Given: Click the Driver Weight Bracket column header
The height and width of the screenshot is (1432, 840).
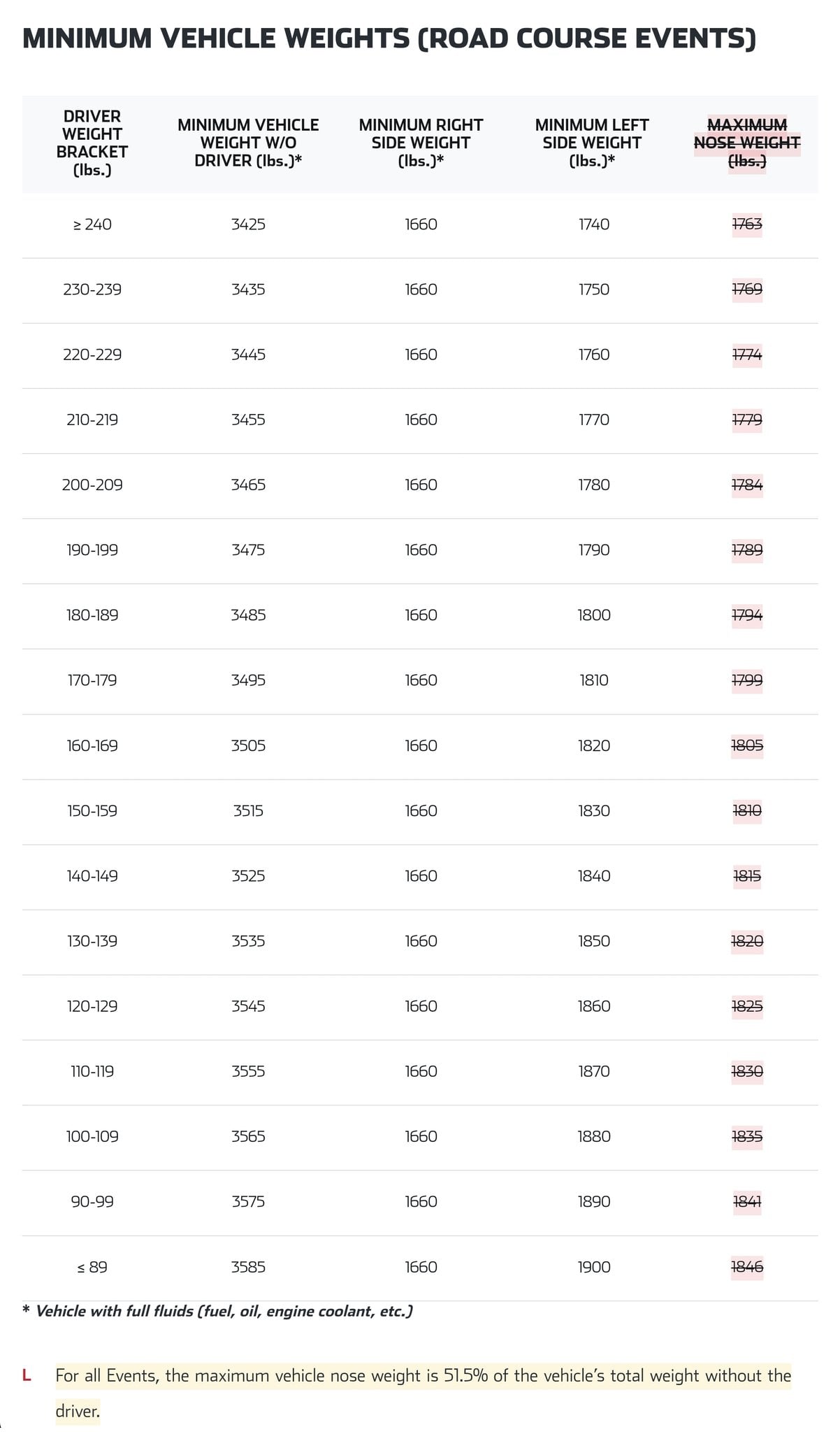Looking at the screenshot, I should pyautogui.click(x=92, y=143).
